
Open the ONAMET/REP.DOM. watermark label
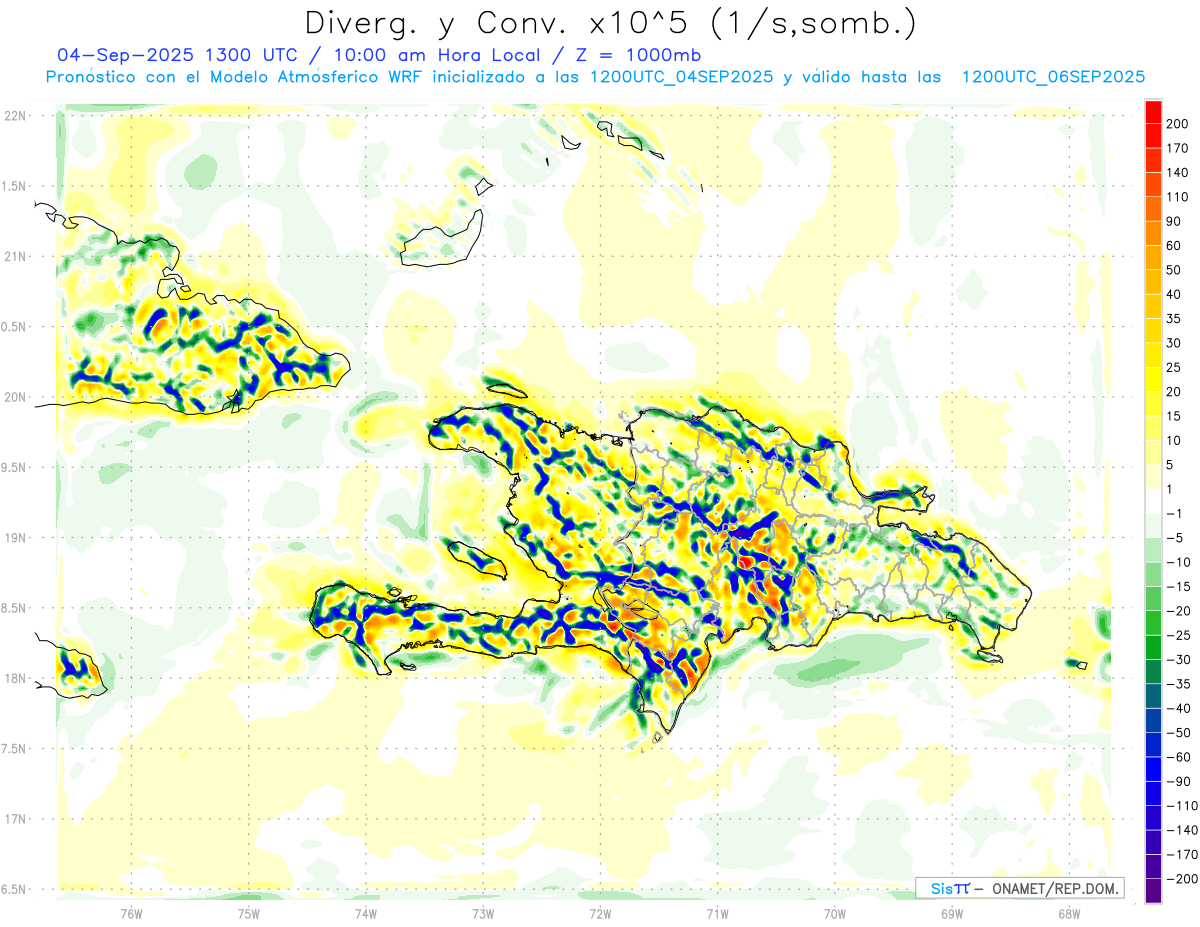(1018, 888)
